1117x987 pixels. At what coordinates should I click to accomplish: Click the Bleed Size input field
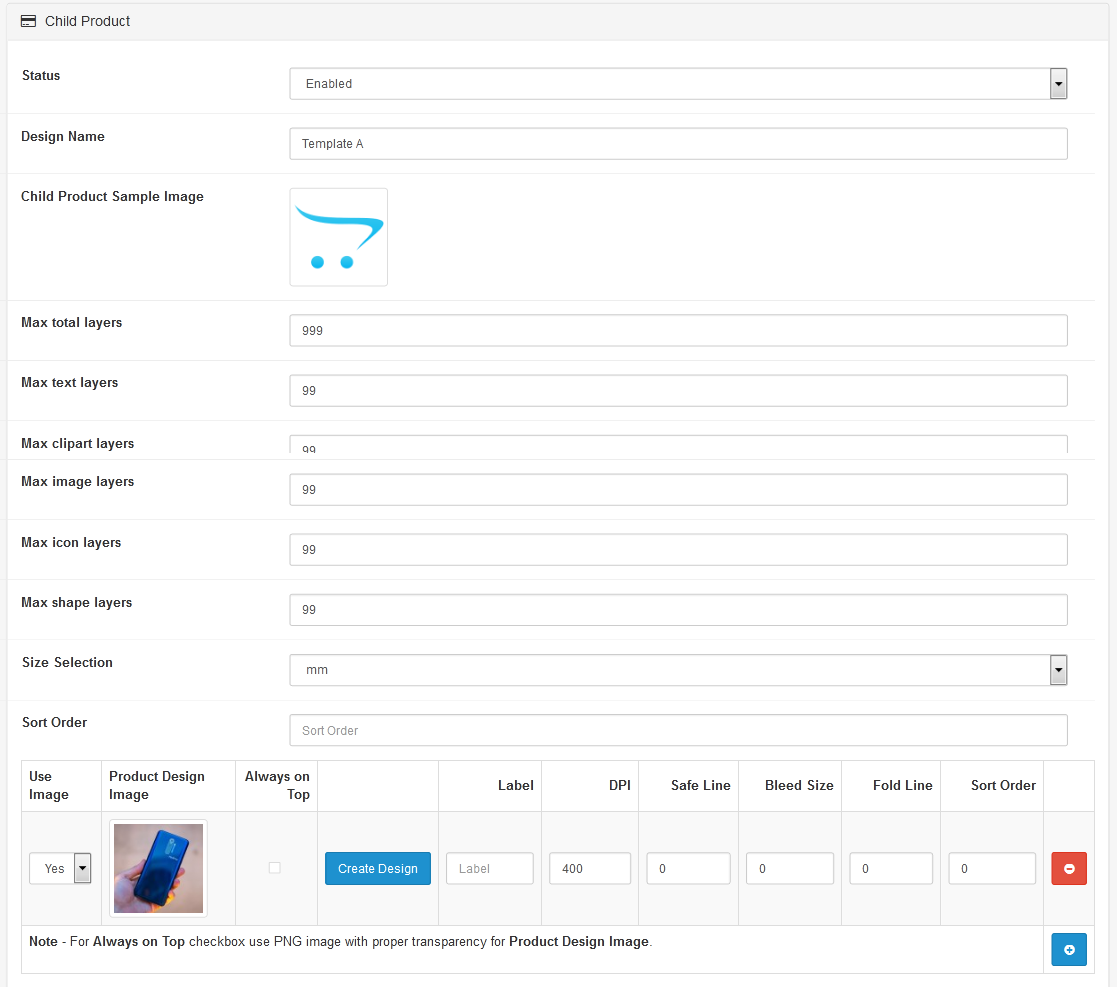pyautogui.click(x=790, y=868)
